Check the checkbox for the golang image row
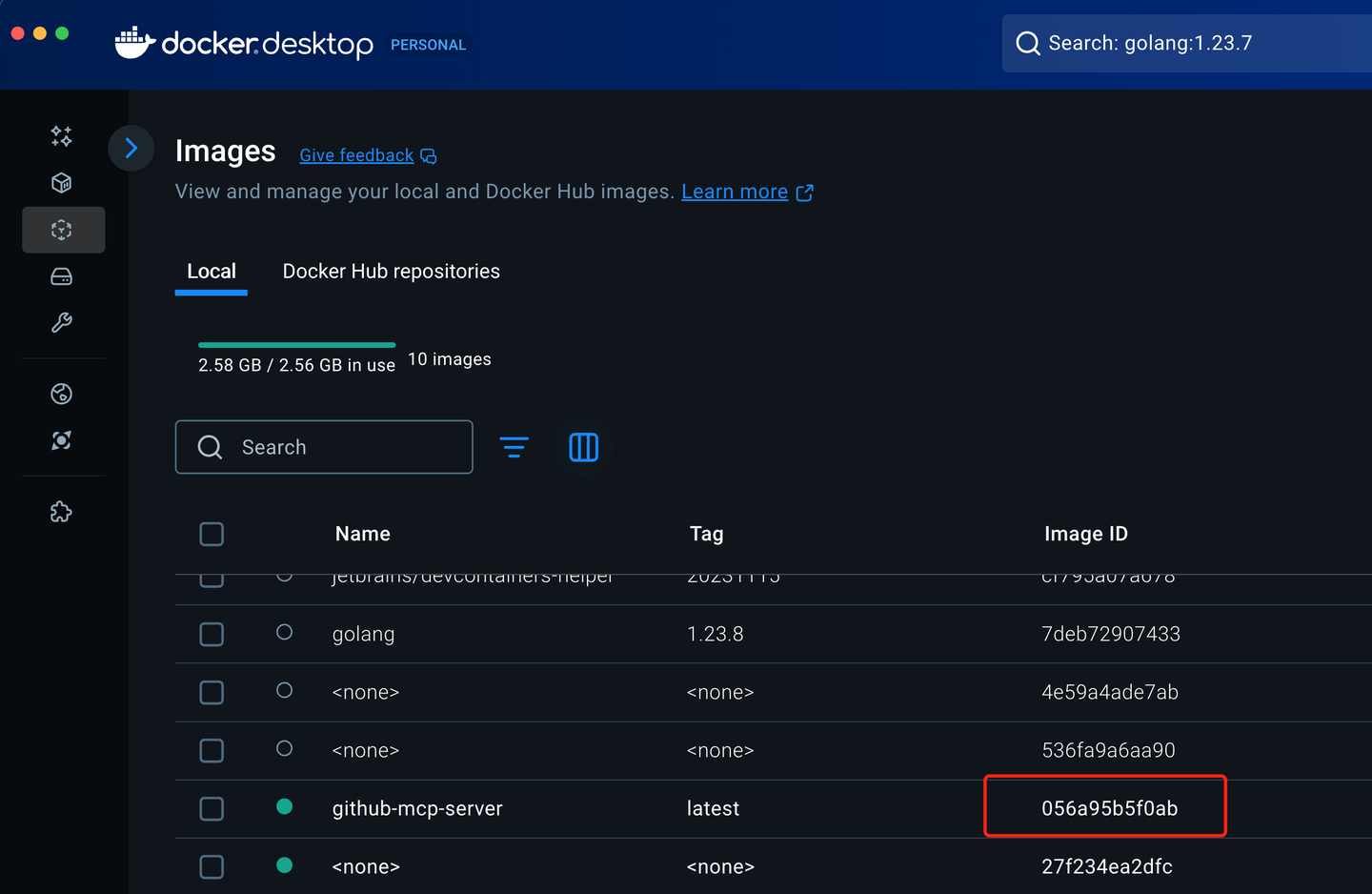Image resolution: width=1372 pixels, height=894 pixels. point(212,634)
